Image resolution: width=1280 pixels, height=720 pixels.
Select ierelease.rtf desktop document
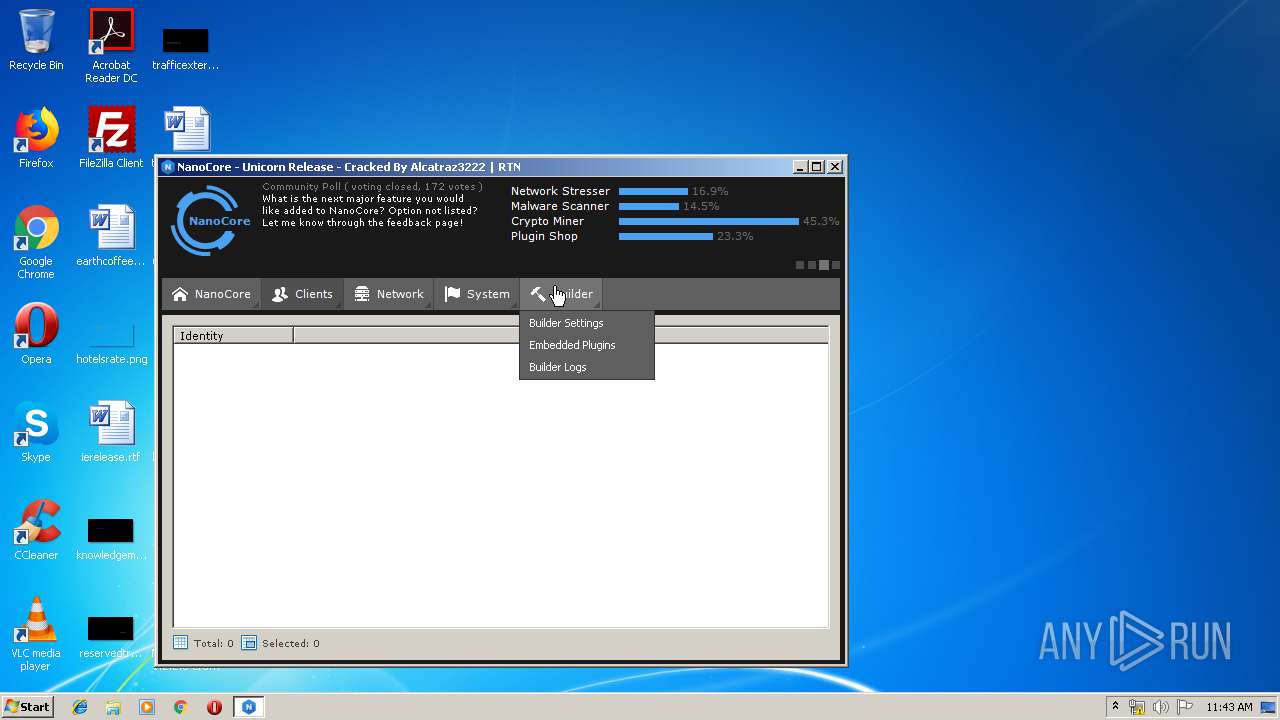click(x=111, y=432)
